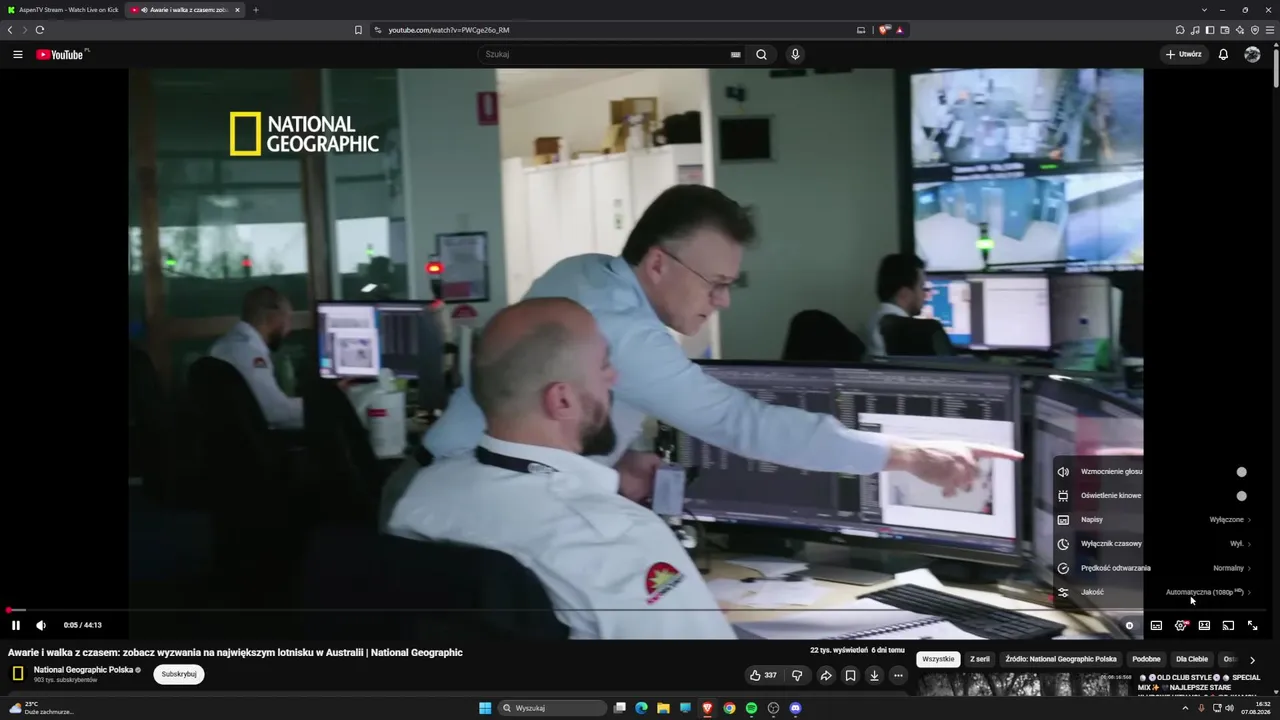Open the account avatar menu
This screenshot has width=1280, height=720.
click(1252, 55)
